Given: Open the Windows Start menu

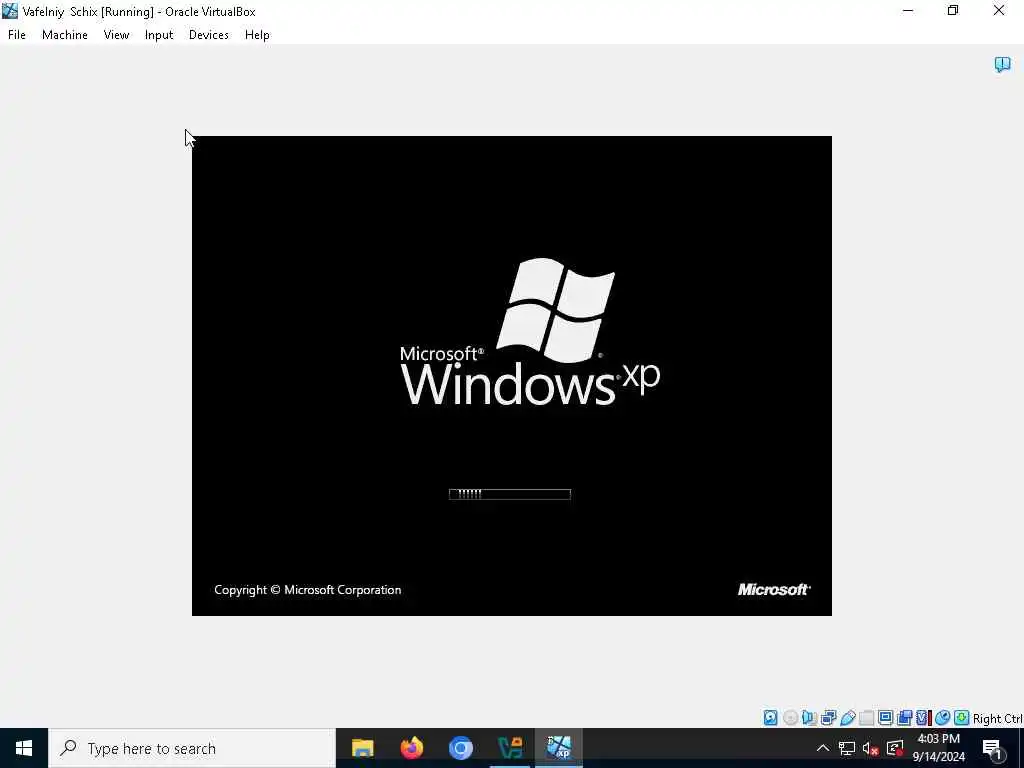Looking at the screenshot, I should point(24,748).
